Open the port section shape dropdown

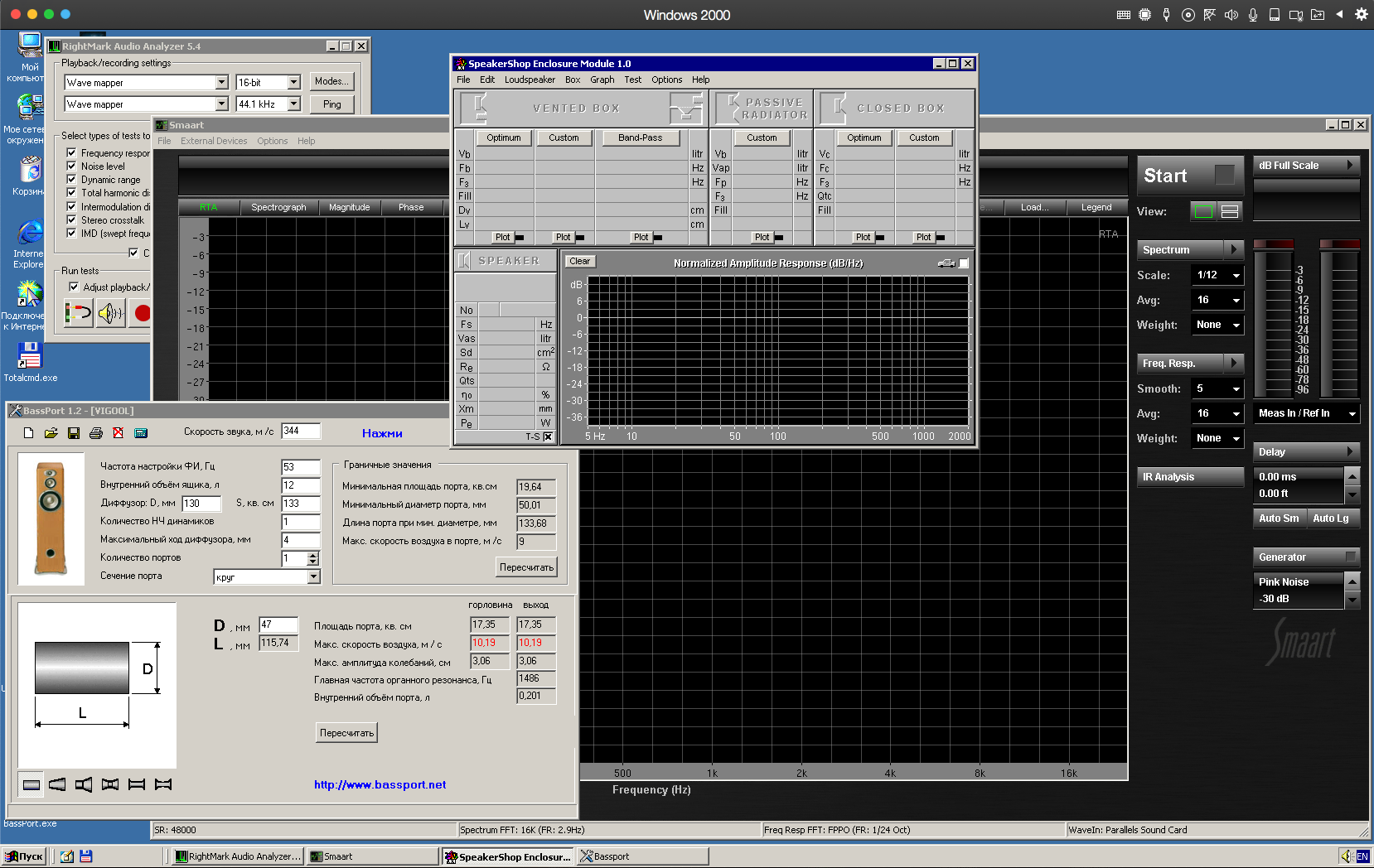click(313, 577)
